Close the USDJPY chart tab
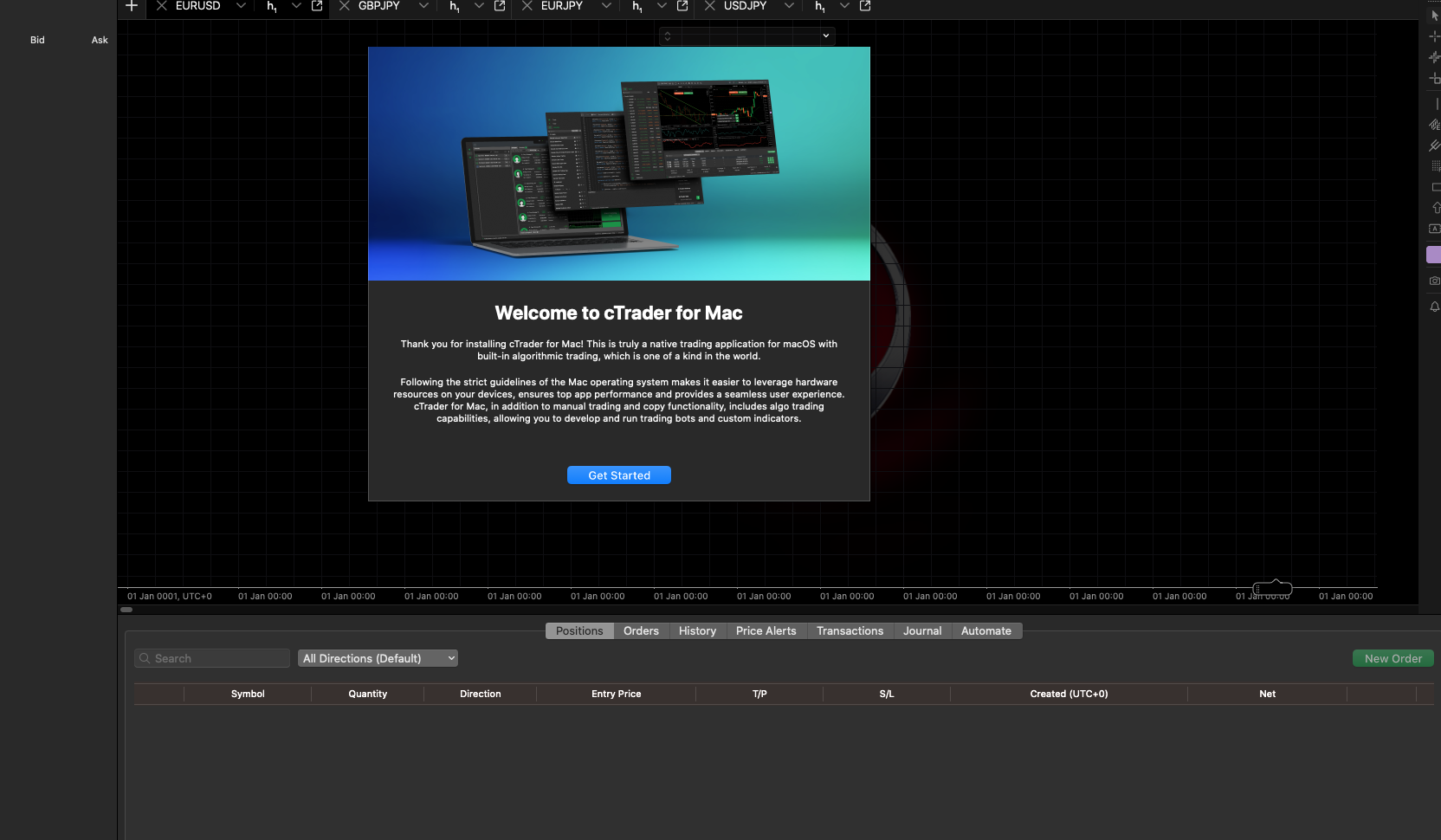This screenshot has width=1441, height=840. click(x=709, y=6)
